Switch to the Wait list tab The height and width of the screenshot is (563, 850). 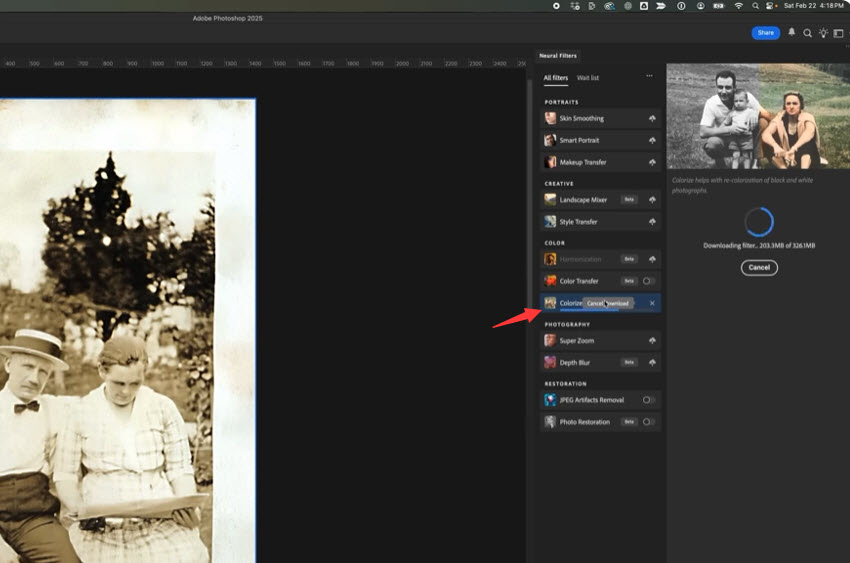pos(588,77)
